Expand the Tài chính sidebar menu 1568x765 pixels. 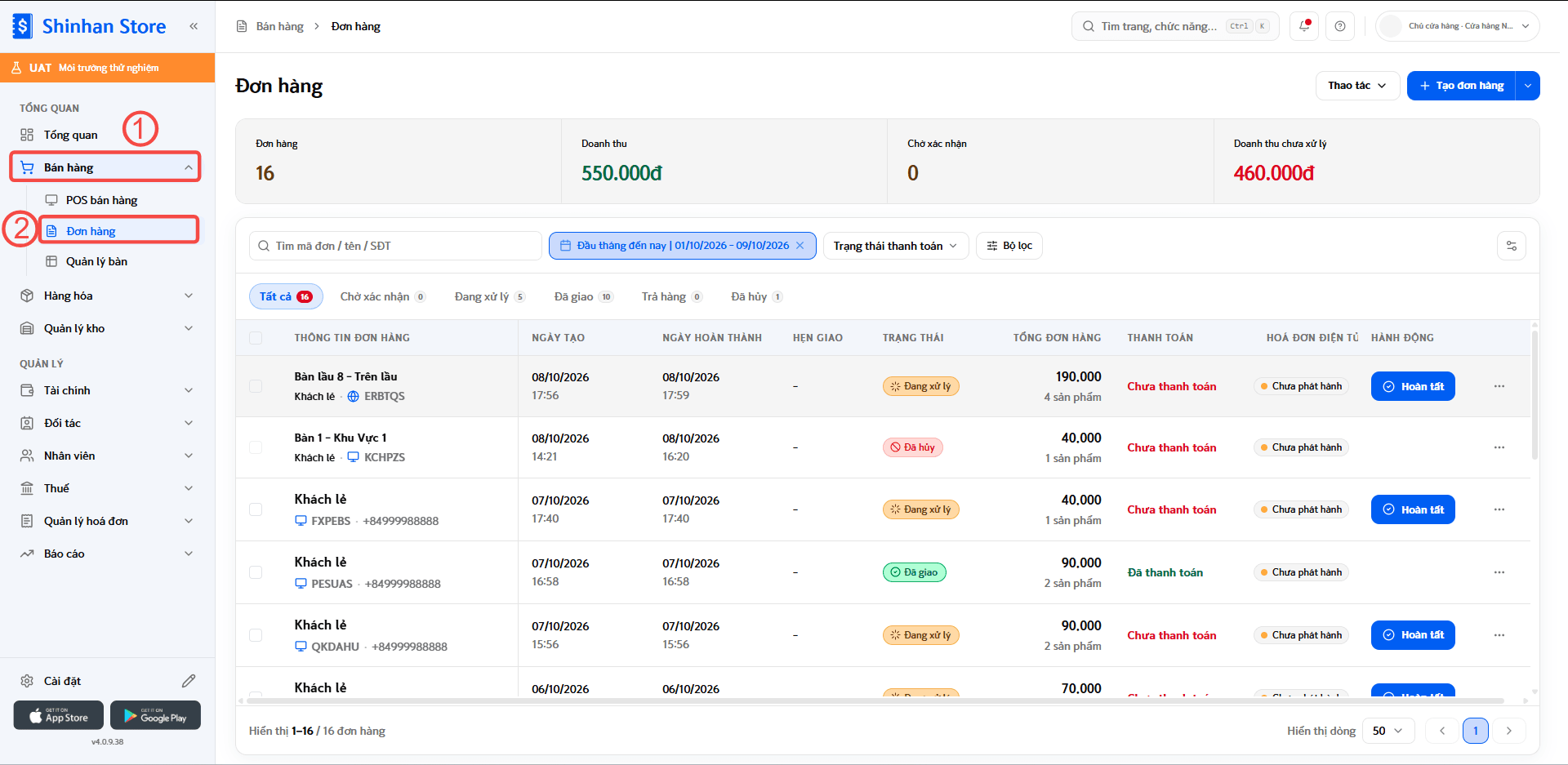point(107,390)
